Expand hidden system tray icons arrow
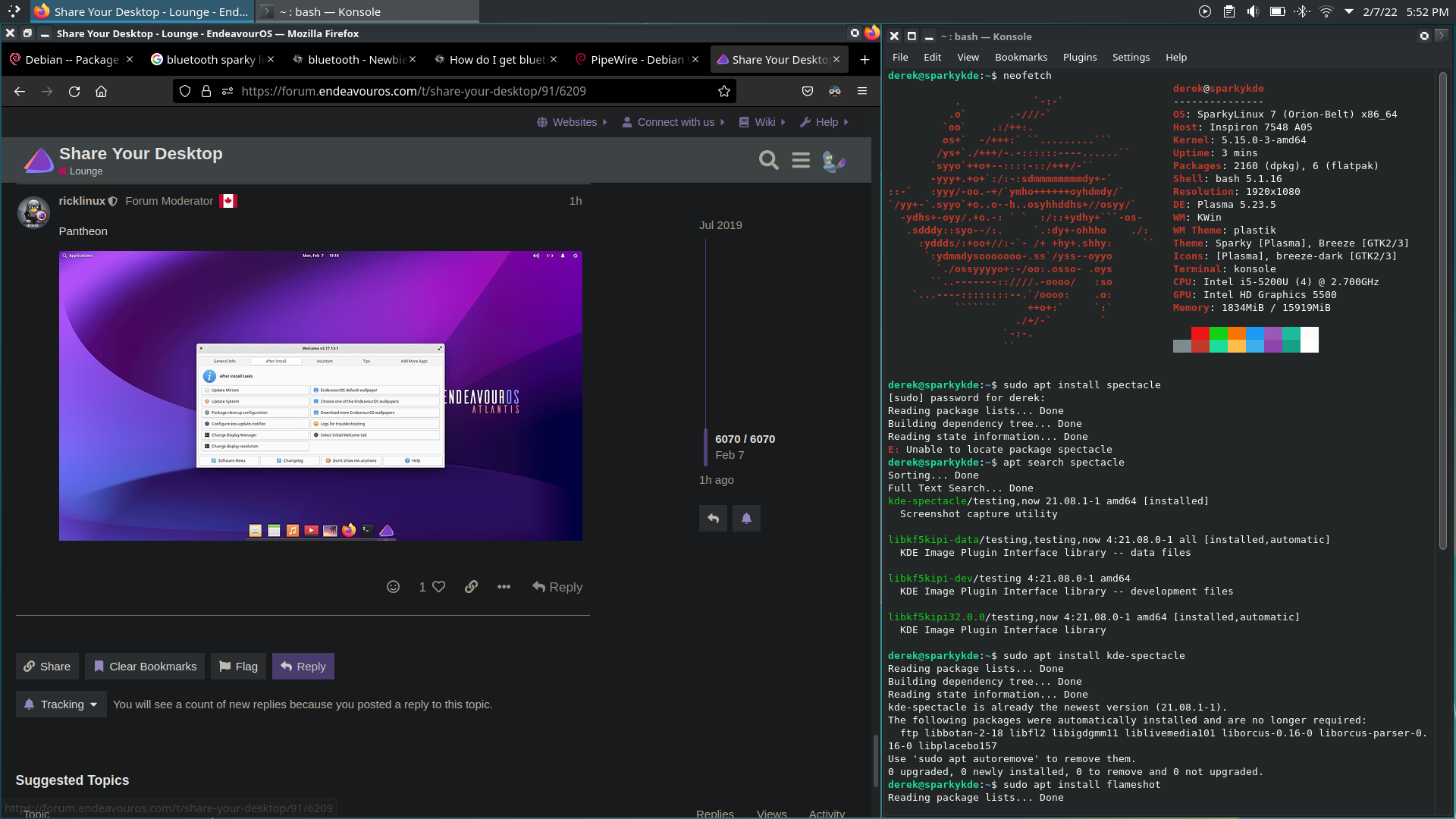The image size is (1456, 819). point(1348,11)
